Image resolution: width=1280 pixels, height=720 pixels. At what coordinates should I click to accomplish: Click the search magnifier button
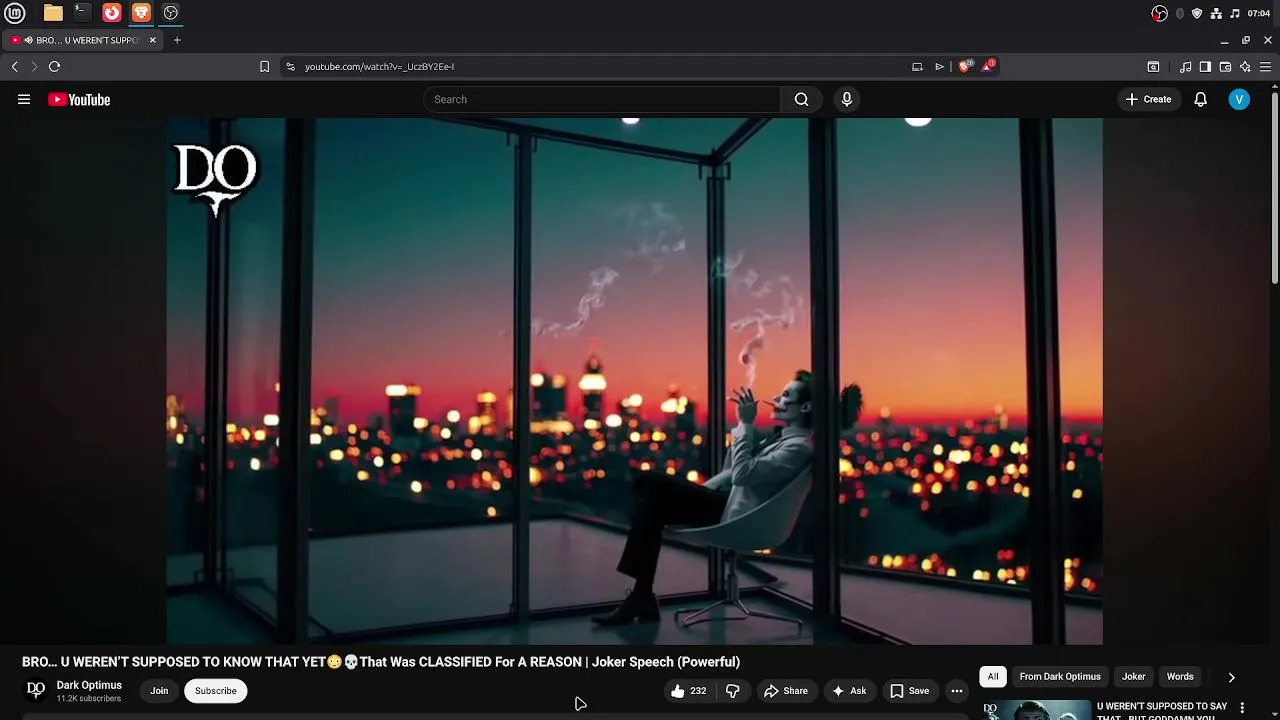801,99
